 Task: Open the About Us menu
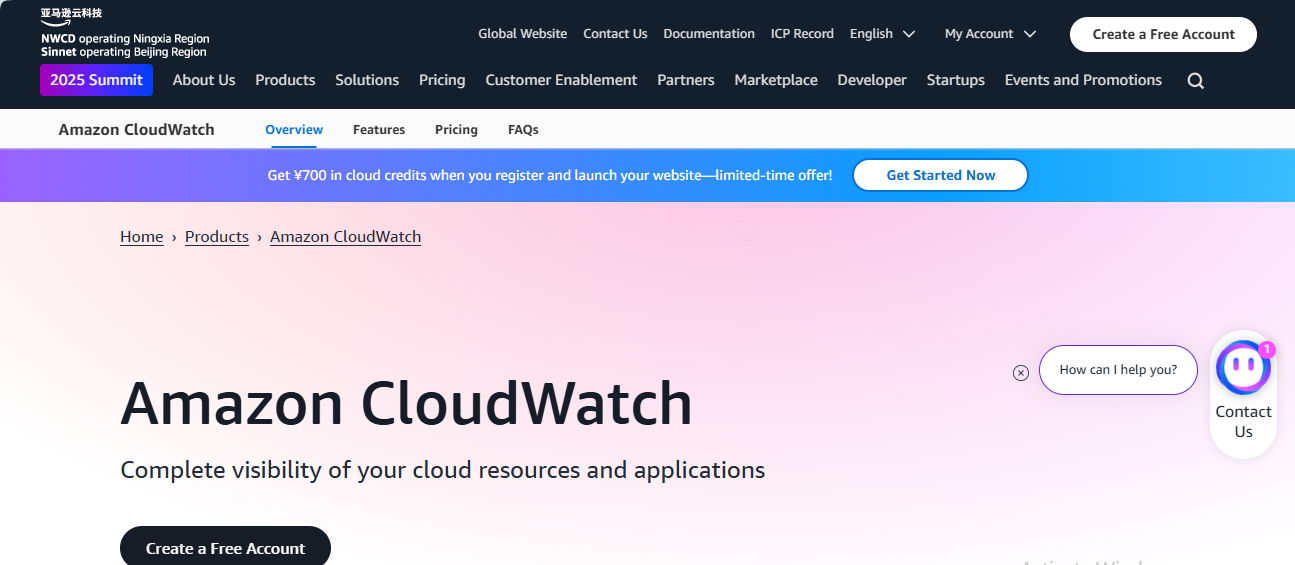[204, 80]
